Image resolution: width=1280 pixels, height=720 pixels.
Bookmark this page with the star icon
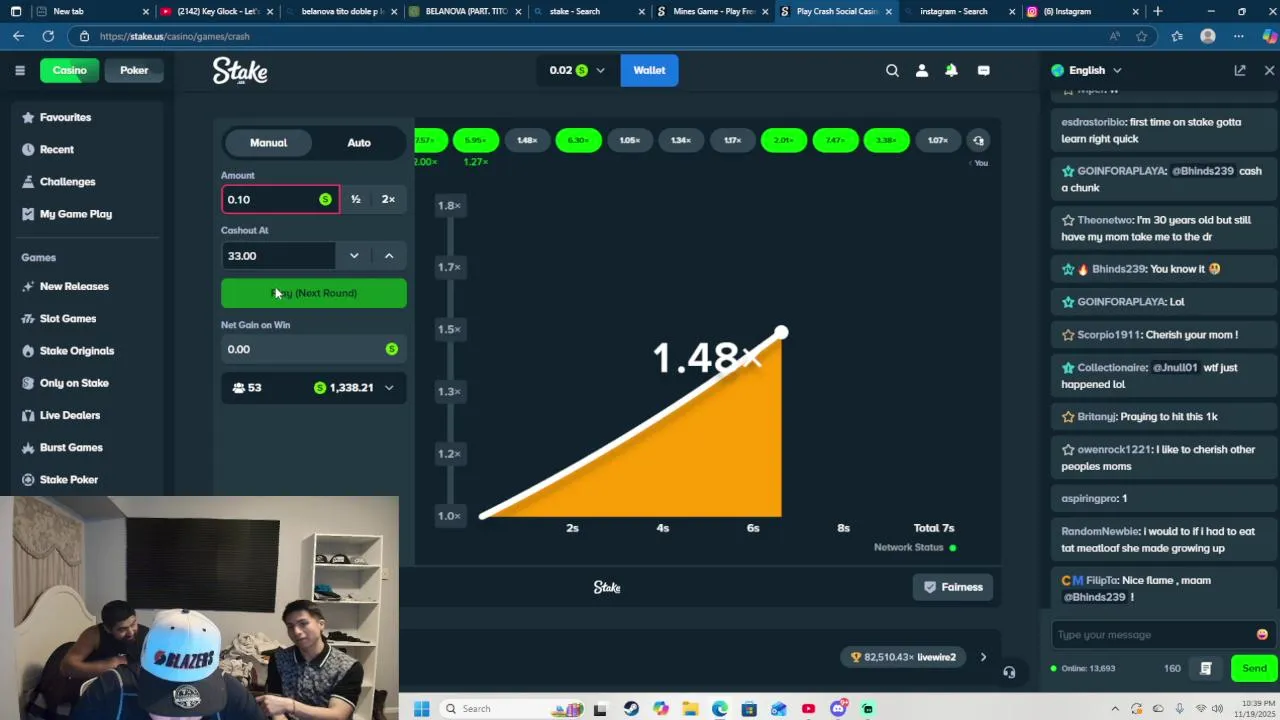[1142, 36]
